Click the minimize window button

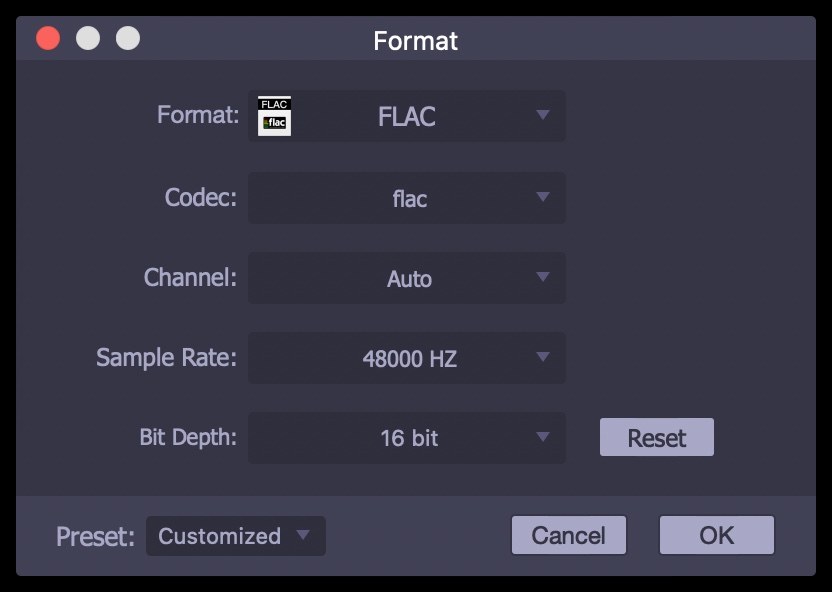coord(88,38)
